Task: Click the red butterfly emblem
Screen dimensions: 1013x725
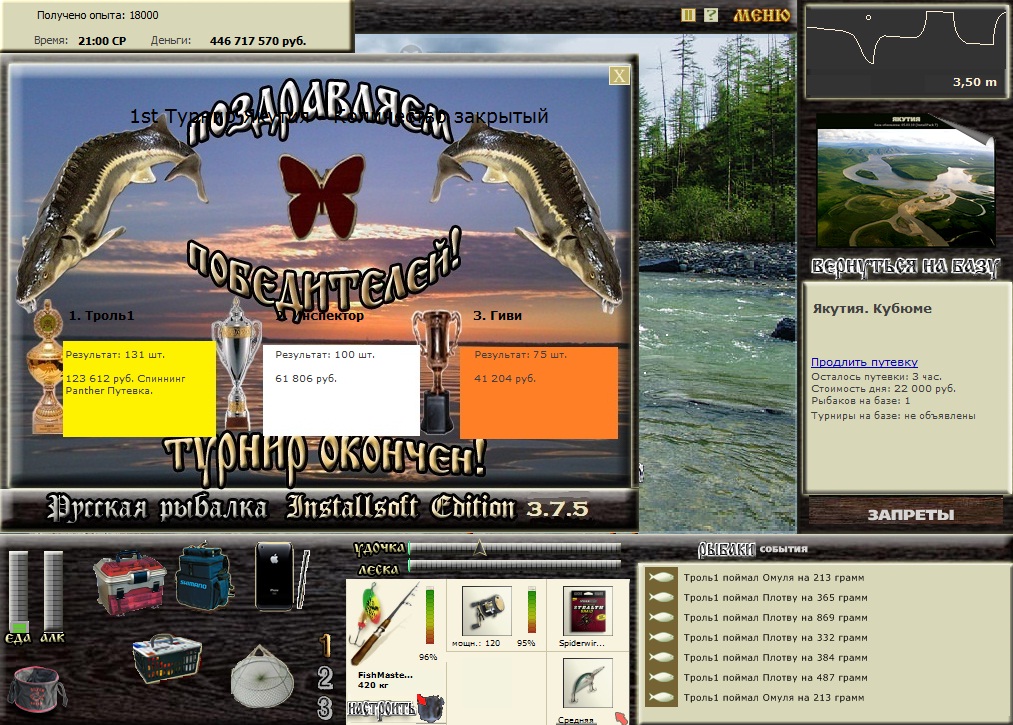Action: [x=322, y=196]
